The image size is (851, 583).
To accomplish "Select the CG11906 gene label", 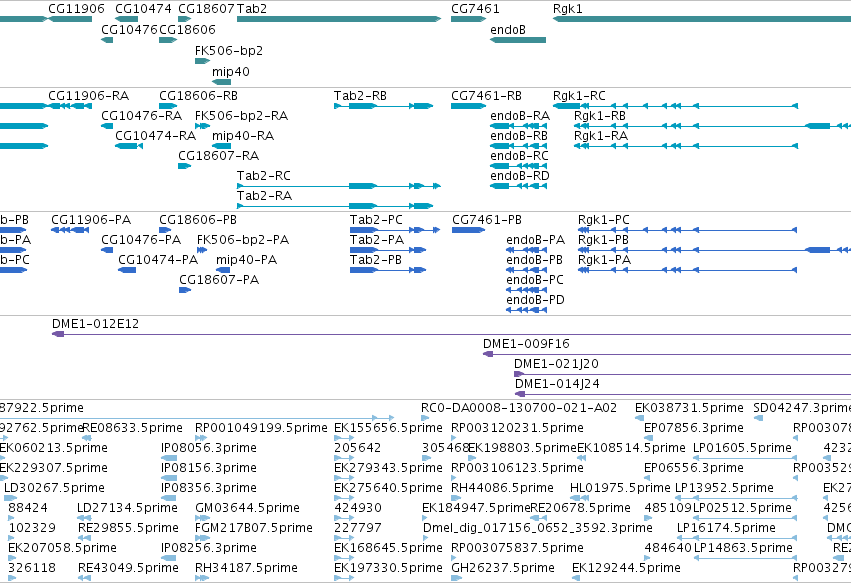I will 77,9.
